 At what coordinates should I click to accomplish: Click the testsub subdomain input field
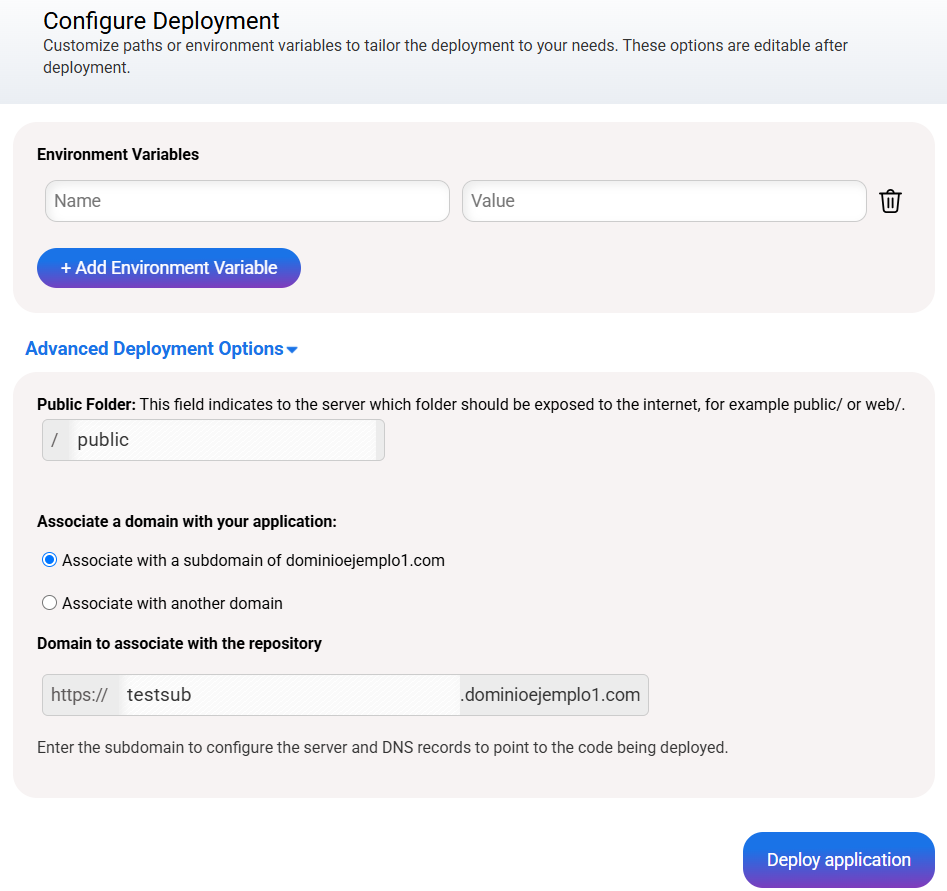pos(288,695)
